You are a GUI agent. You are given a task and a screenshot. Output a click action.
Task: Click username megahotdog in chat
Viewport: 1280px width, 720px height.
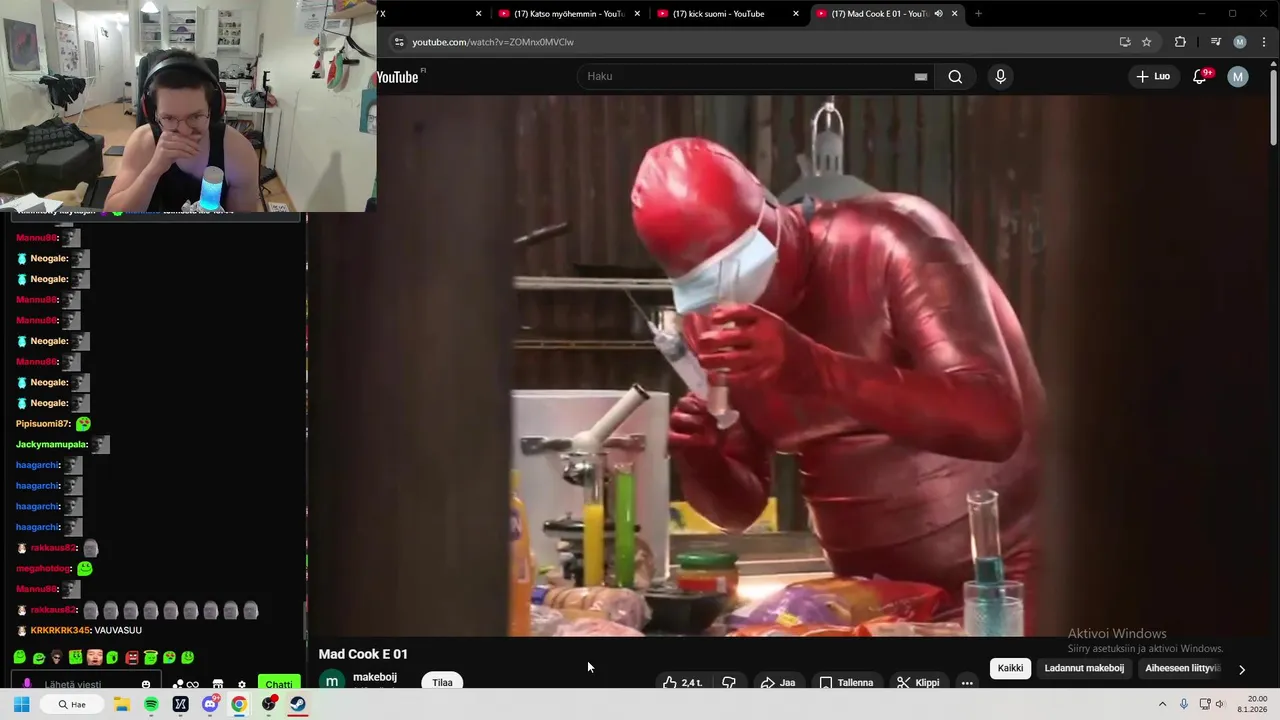pos(44,568)
